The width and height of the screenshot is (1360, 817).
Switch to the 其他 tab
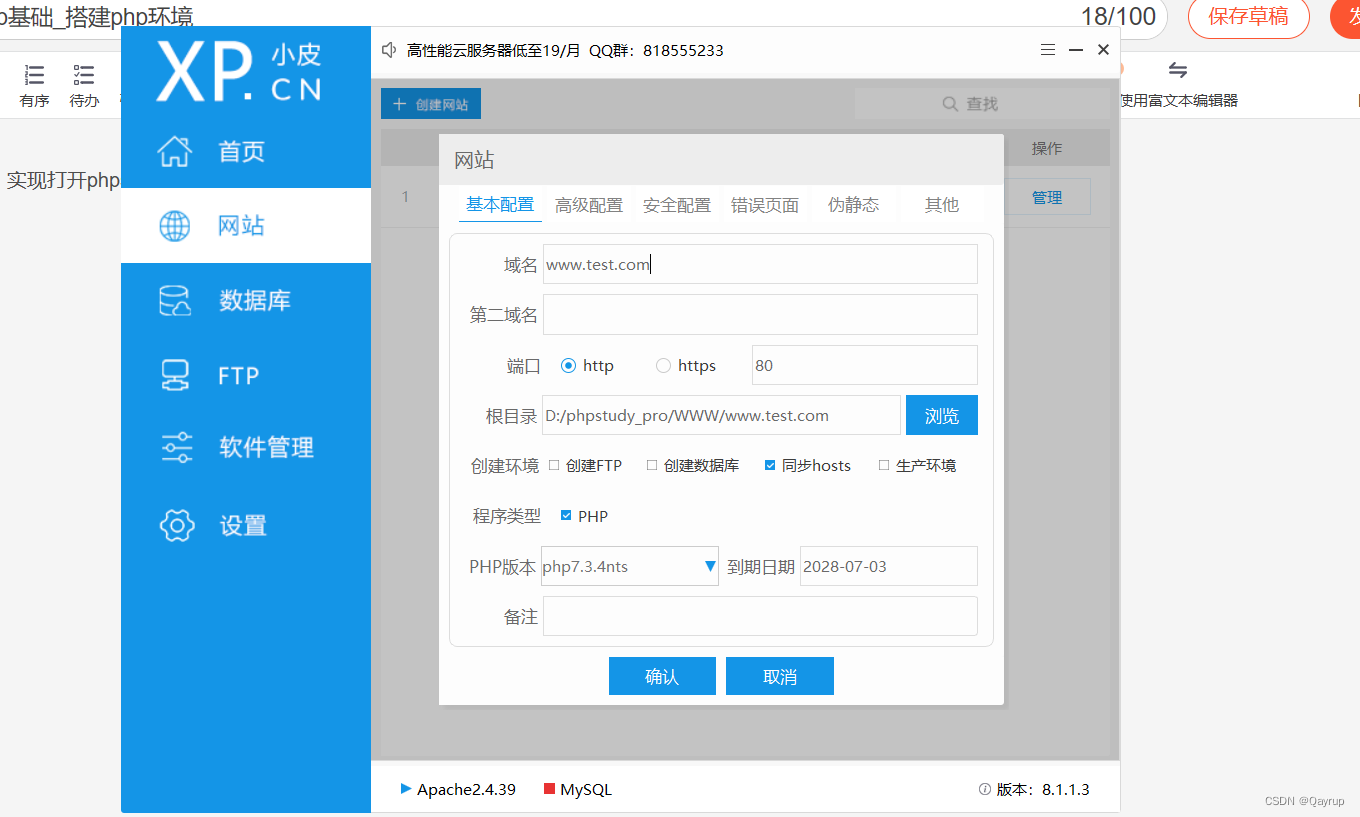942,205
